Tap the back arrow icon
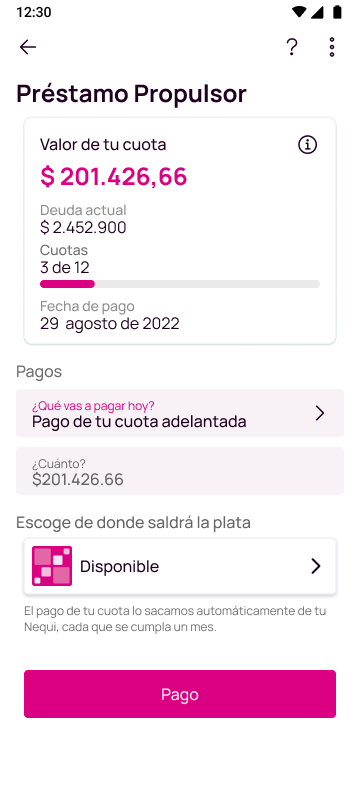 click(x=28, y=47)
